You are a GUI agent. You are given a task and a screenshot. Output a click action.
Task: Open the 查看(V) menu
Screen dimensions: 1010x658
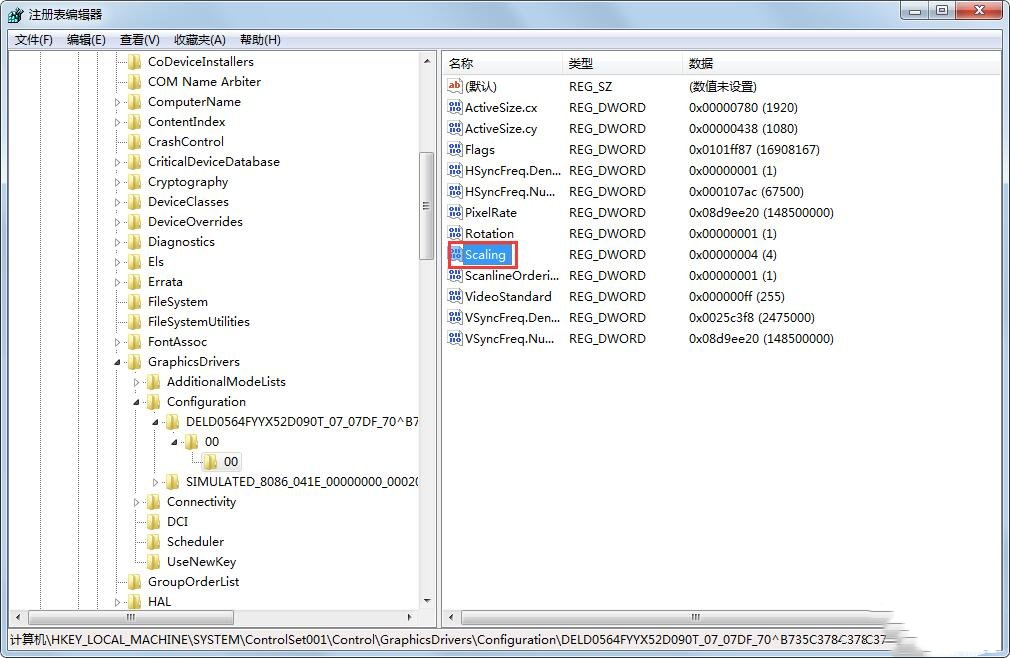140,40
